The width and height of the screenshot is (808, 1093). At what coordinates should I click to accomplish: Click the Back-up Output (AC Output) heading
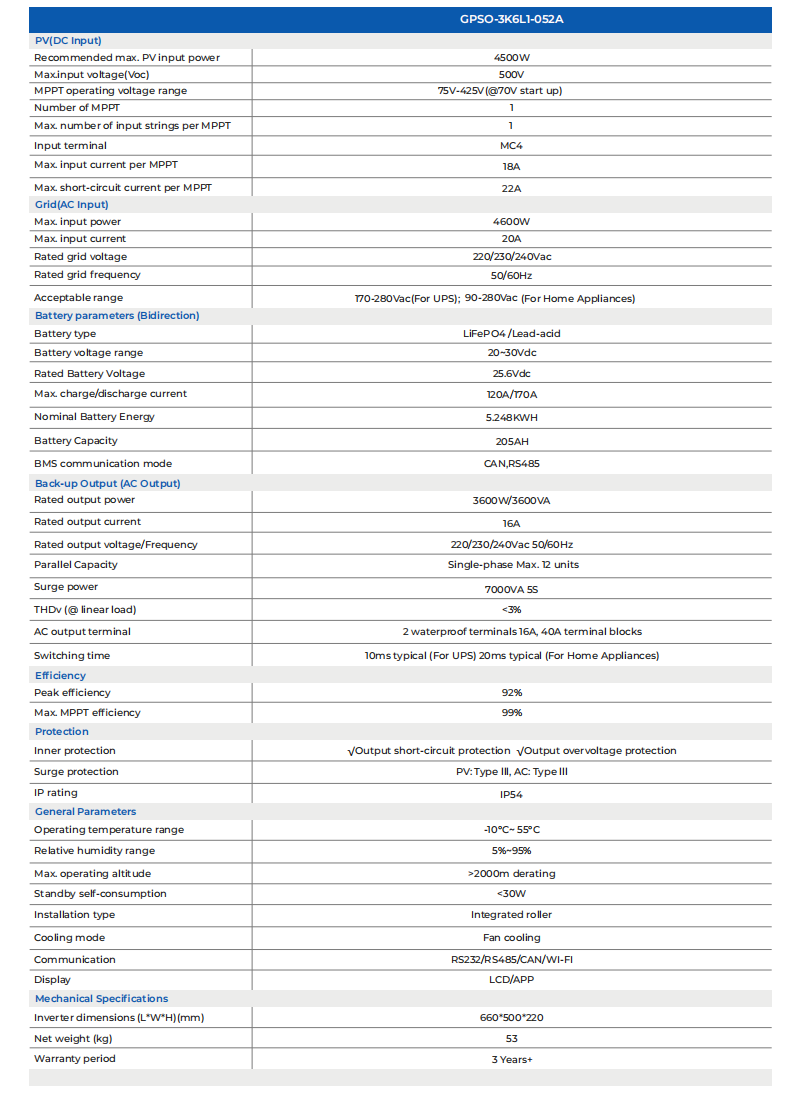click(108, 483)
